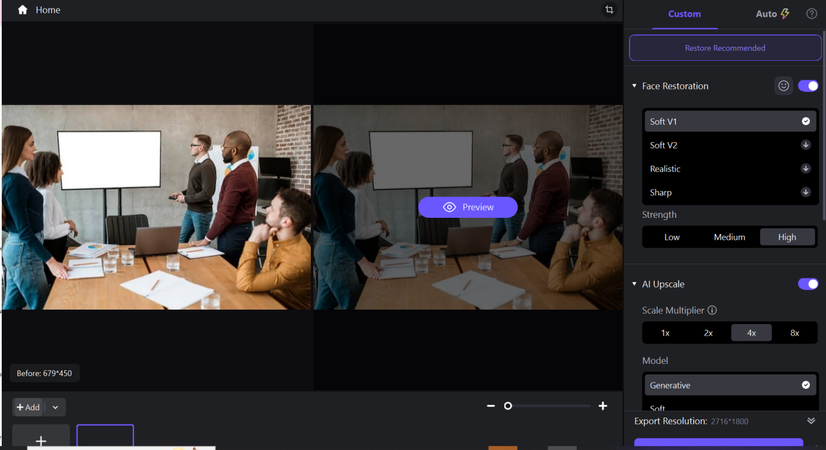Download the Soft V2 model
The image size is (826, 450).
tap(805, 145)
